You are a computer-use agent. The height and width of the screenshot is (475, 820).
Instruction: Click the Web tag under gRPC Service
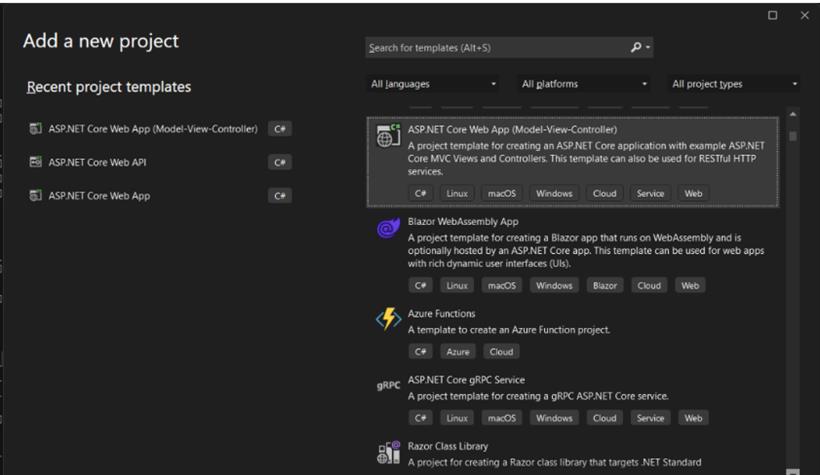pyautogui.click(x=693, y=418)
